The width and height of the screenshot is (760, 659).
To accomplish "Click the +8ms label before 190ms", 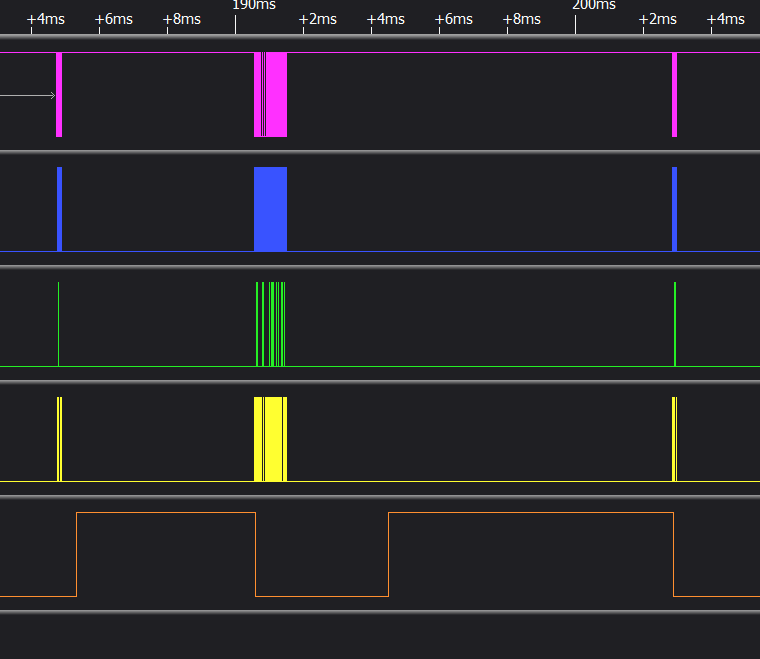I will pos(181,19).
